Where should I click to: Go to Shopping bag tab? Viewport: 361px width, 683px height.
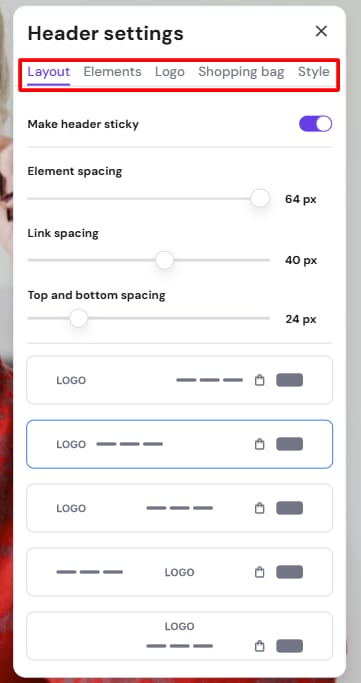tap(241, 72)
